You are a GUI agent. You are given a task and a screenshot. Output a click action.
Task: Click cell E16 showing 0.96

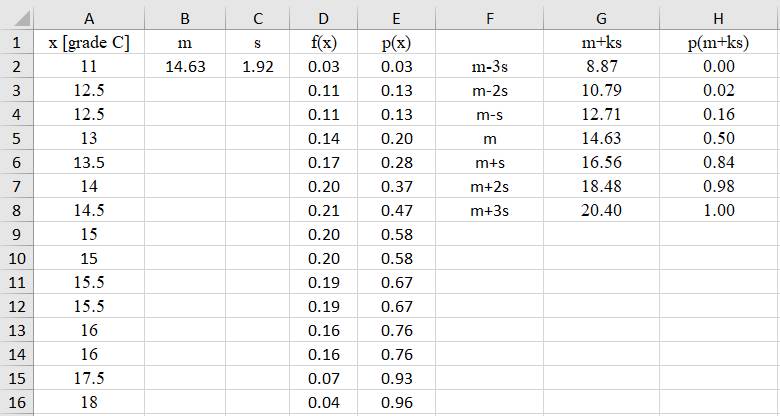[x=397, y=403]
